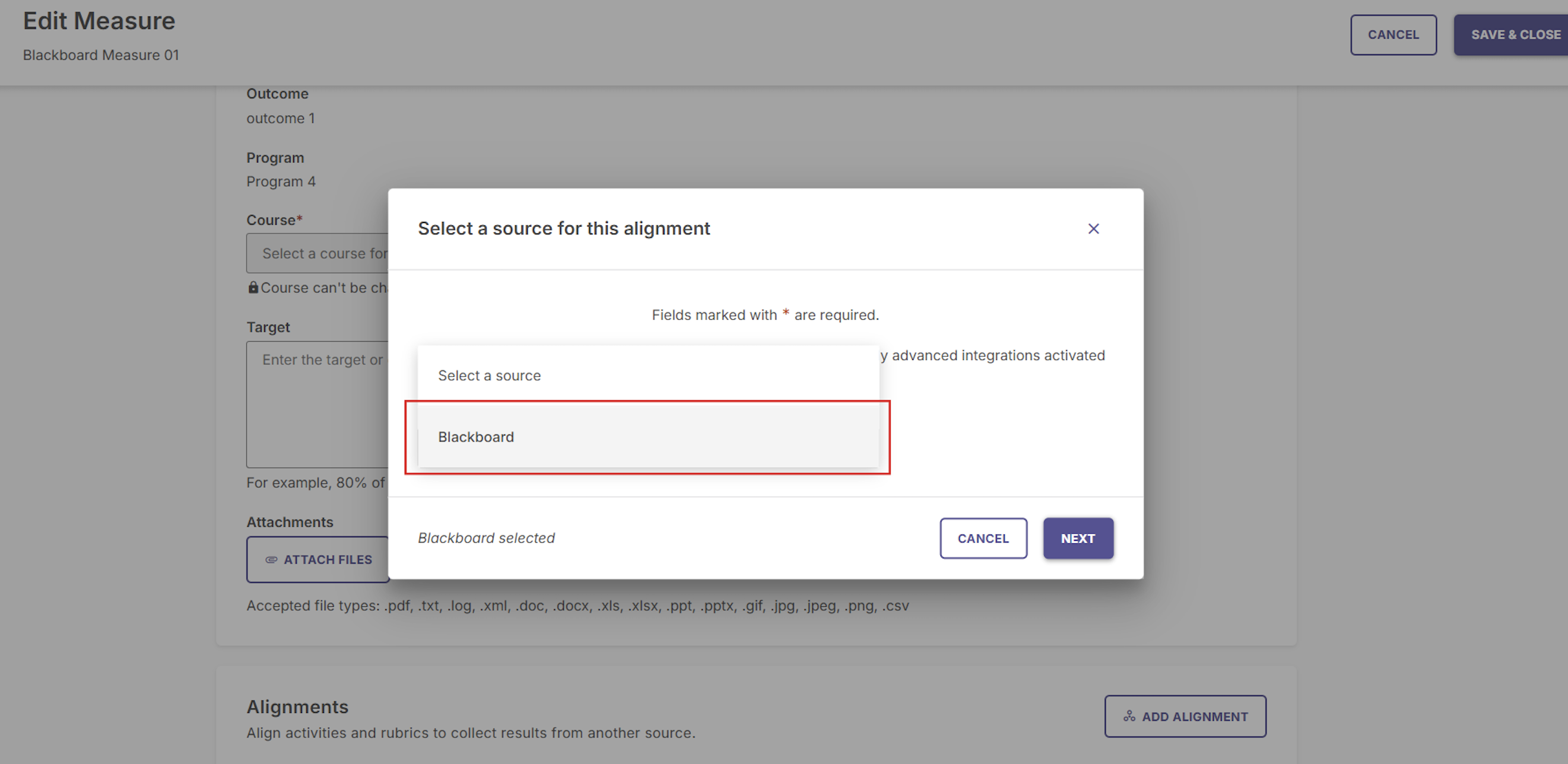This screenshot has width=1568, height=764.
Task: Click the 'outcome 1' value text
Action: coord(281,118)
